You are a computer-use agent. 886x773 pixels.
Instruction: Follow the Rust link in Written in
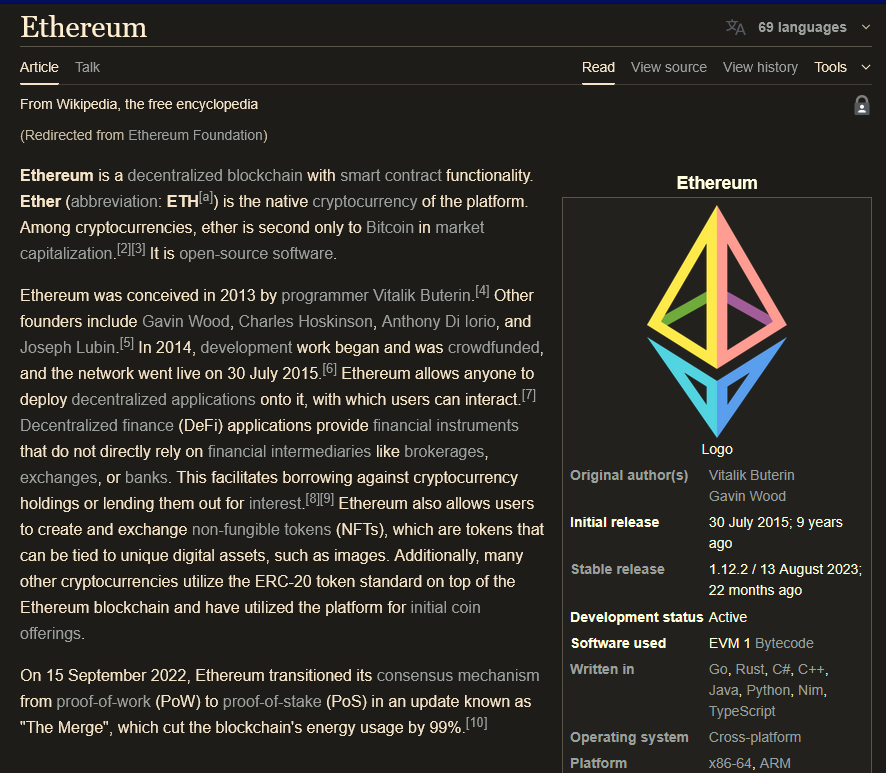click(x=749, y=669)
